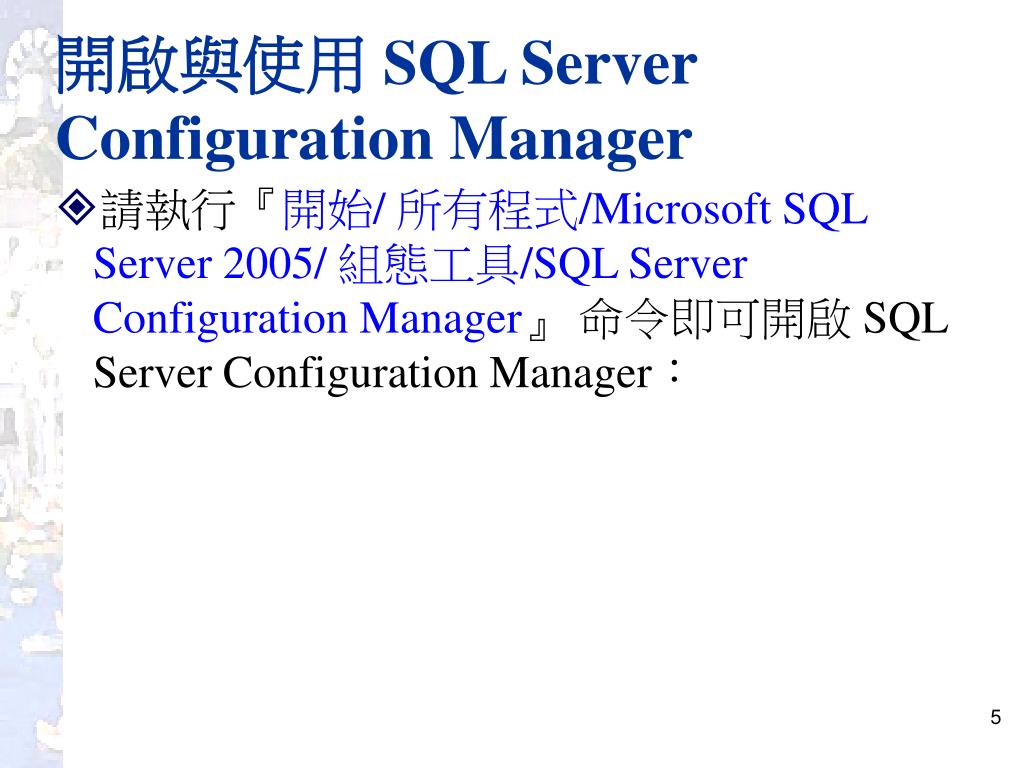
Task: Click the slide page number 5
Action: click(x=995, y=717)
